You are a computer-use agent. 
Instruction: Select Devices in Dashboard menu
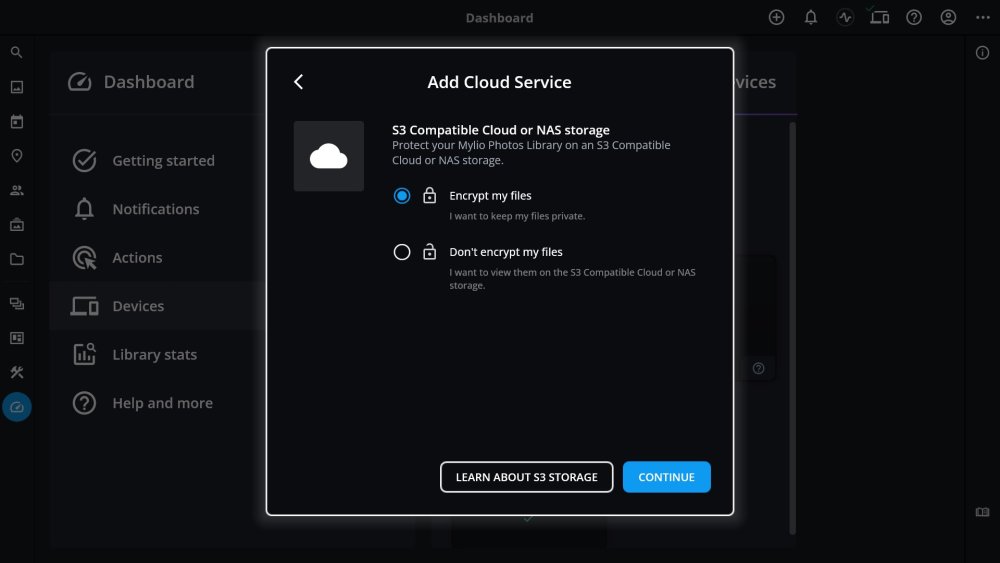coord(157,306)
